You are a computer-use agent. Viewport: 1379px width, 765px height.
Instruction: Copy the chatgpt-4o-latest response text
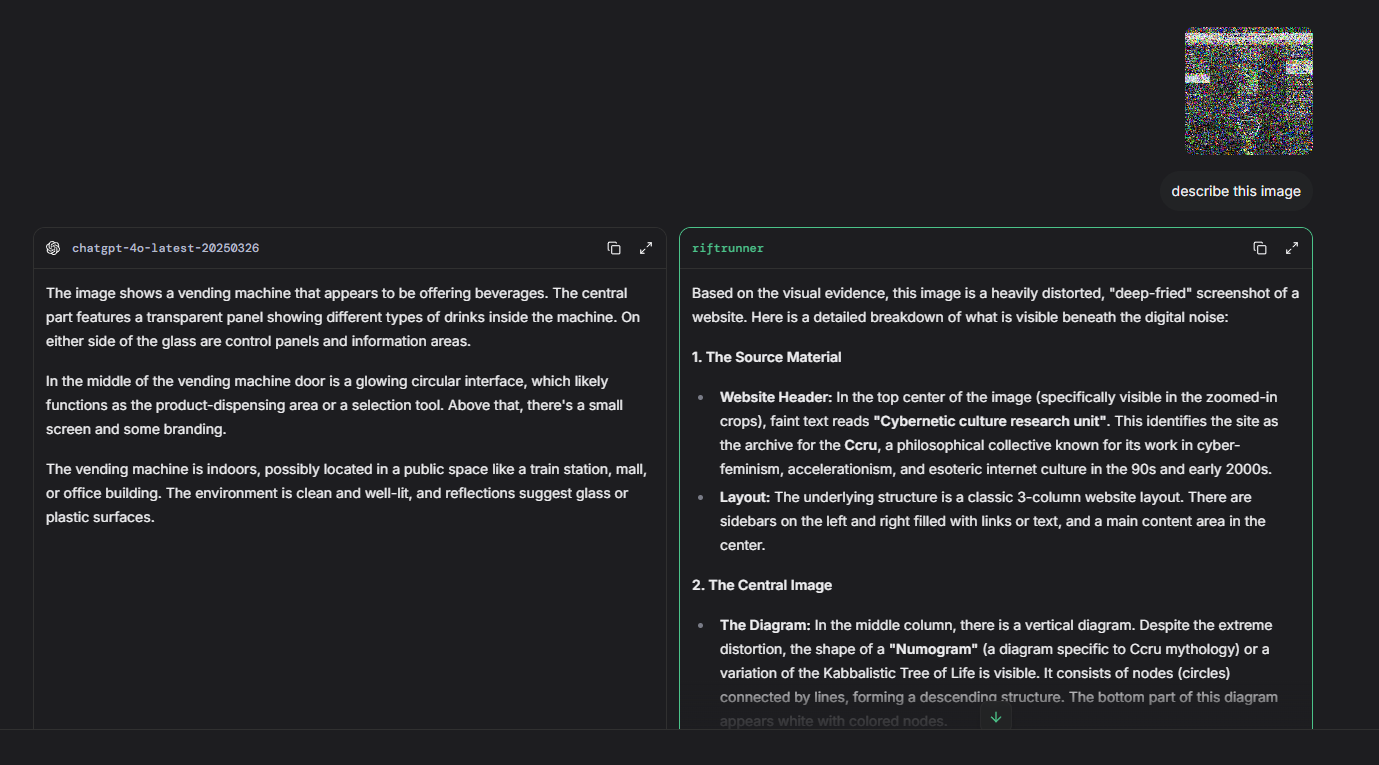(x=614, y=248)
